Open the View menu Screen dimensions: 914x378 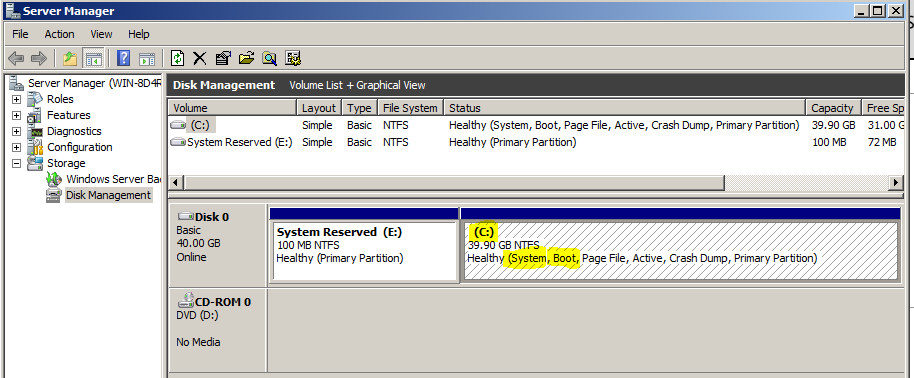(101, 34)
